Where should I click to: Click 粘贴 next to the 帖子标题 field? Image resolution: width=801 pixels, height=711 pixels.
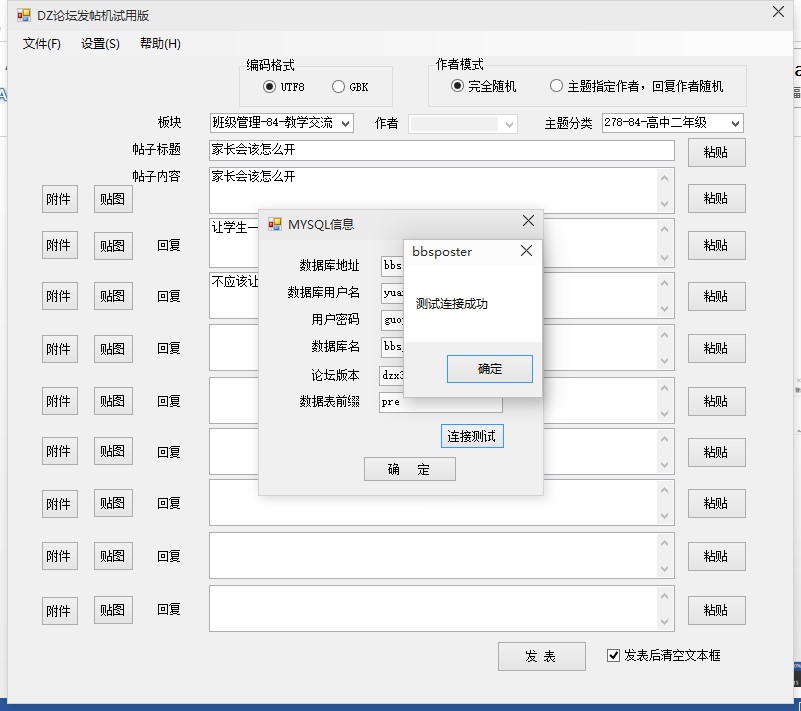716,152
